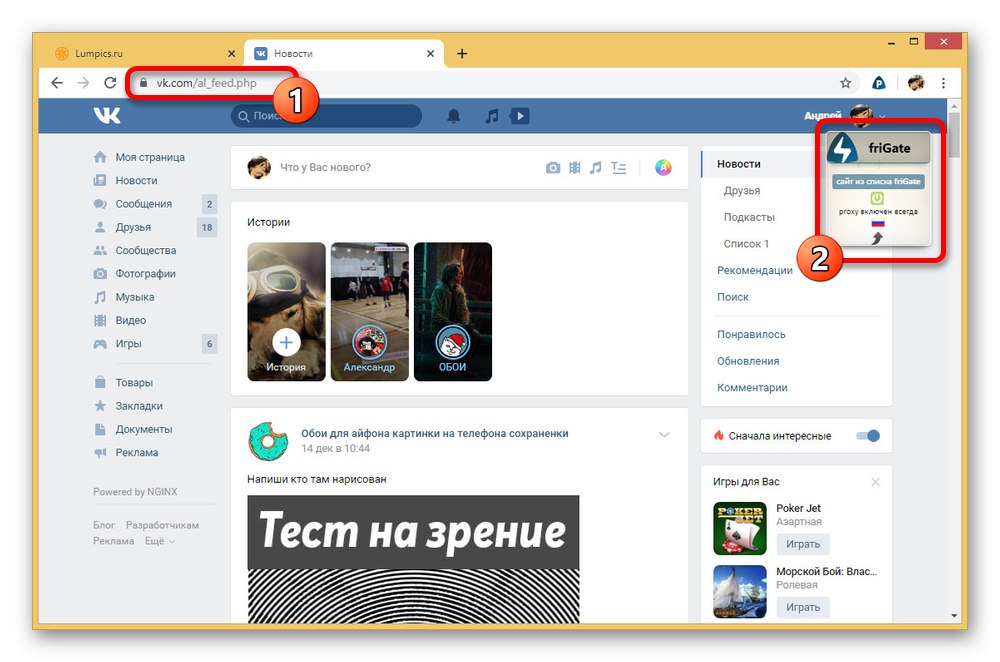
Task: Open the Разработчикам footer link
Action: click(x=162, y=526)
